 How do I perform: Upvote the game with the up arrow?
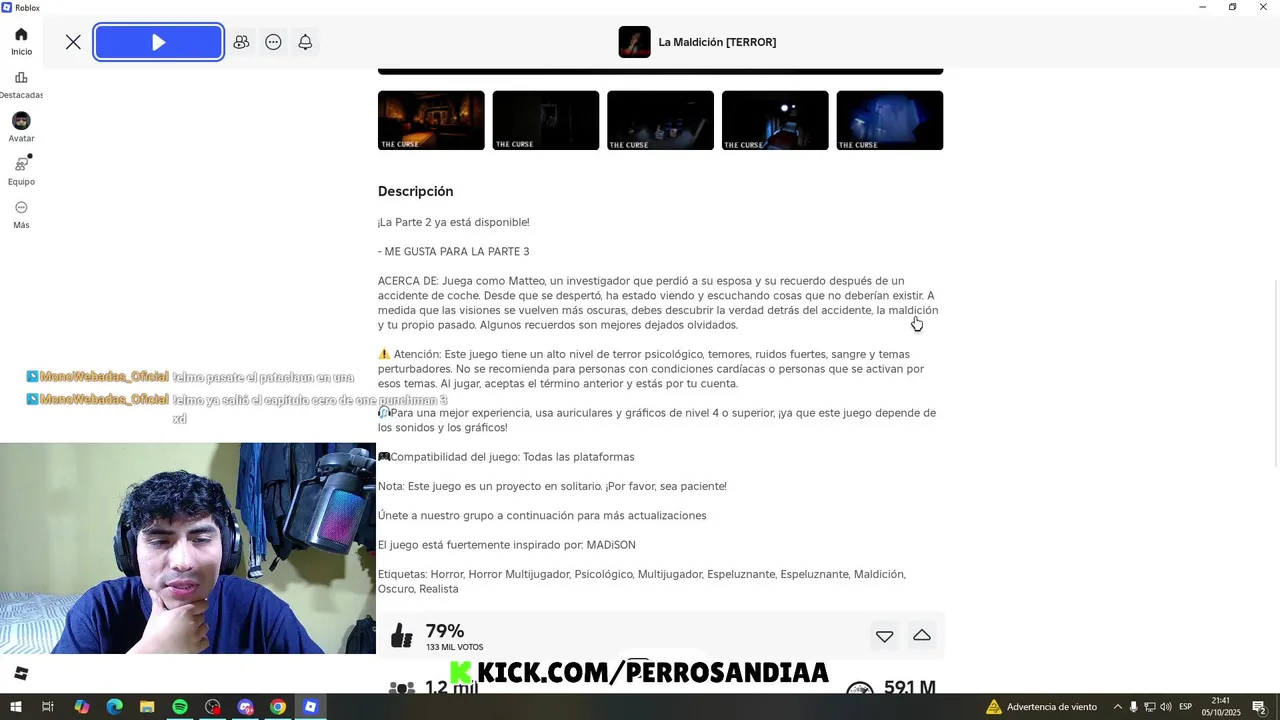tap(922, 636)
